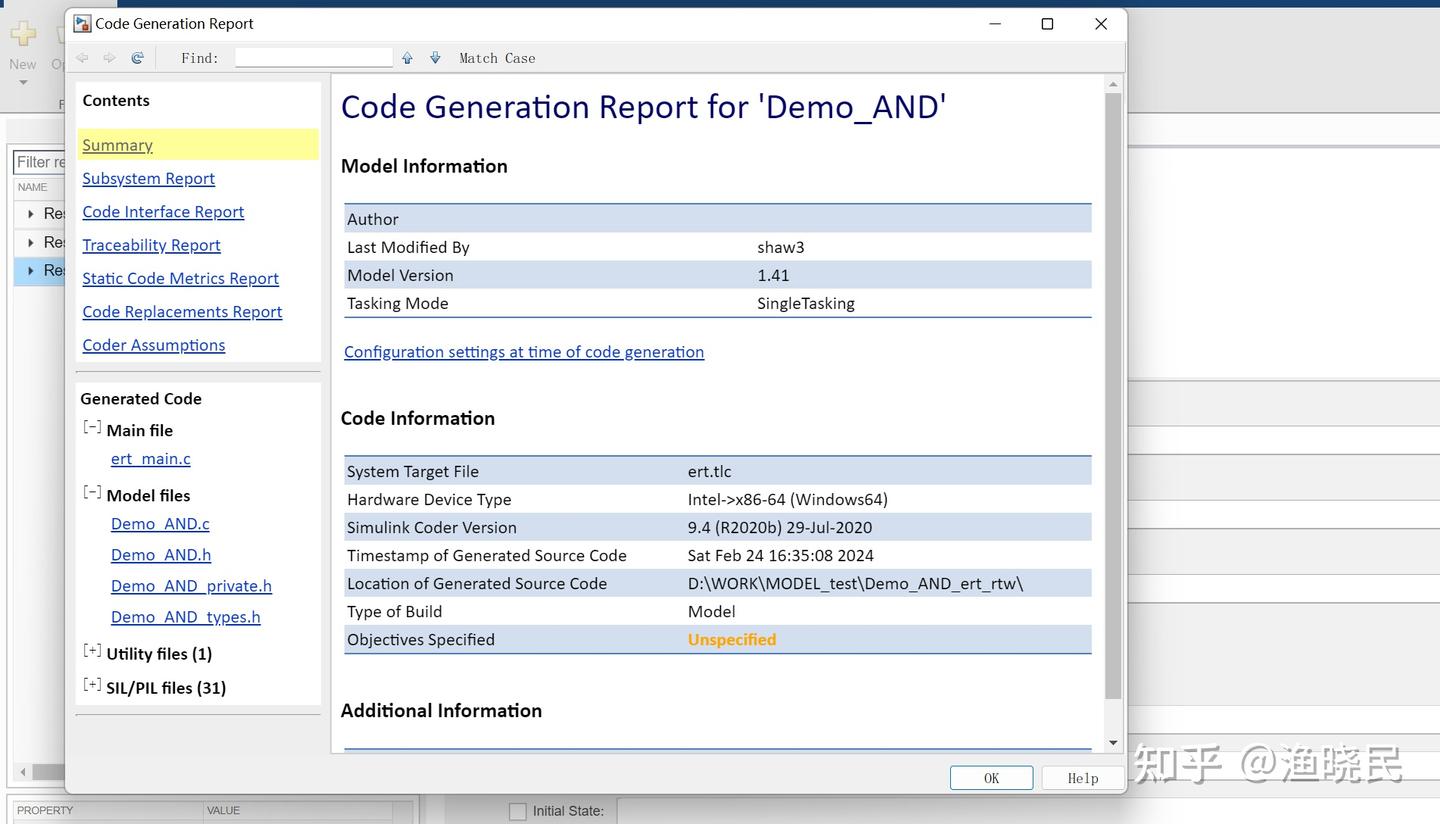Open the Static Code Metrics Report
Screen dimensions: 1440x824
point(180,278)
